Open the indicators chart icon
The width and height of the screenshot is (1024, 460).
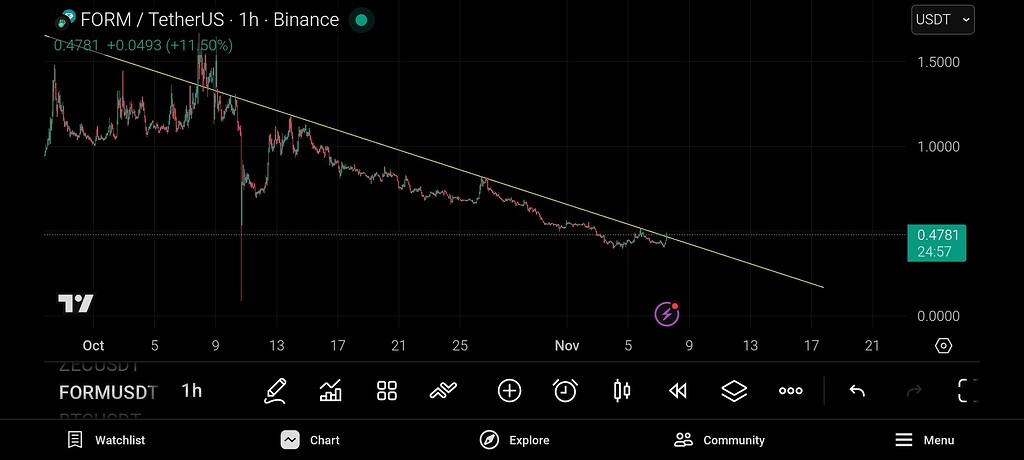pyautogui.click(x=330, y=391)
